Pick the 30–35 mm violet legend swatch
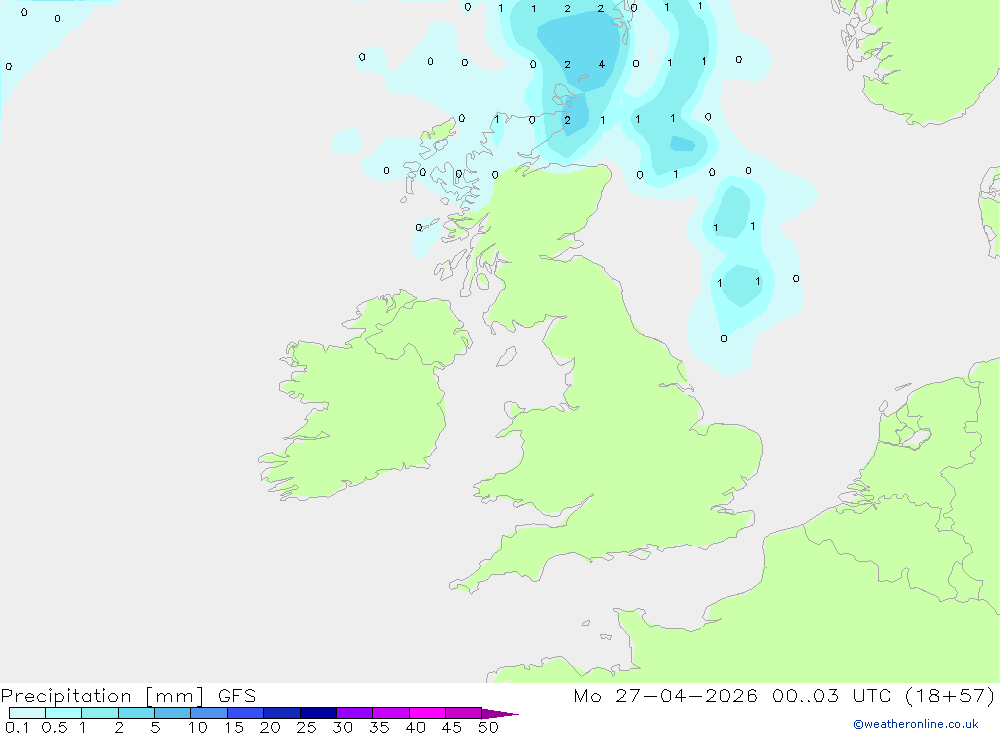The image size is (1000, 733). click(x=355, y=713)
